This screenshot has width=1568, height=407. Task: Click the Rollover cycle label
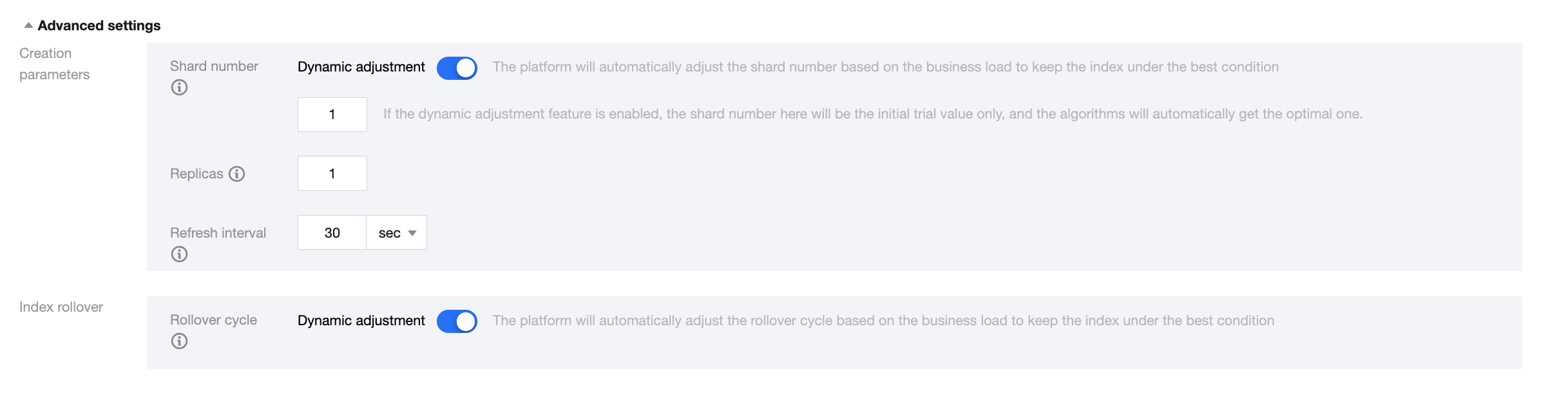pos(213,320)
